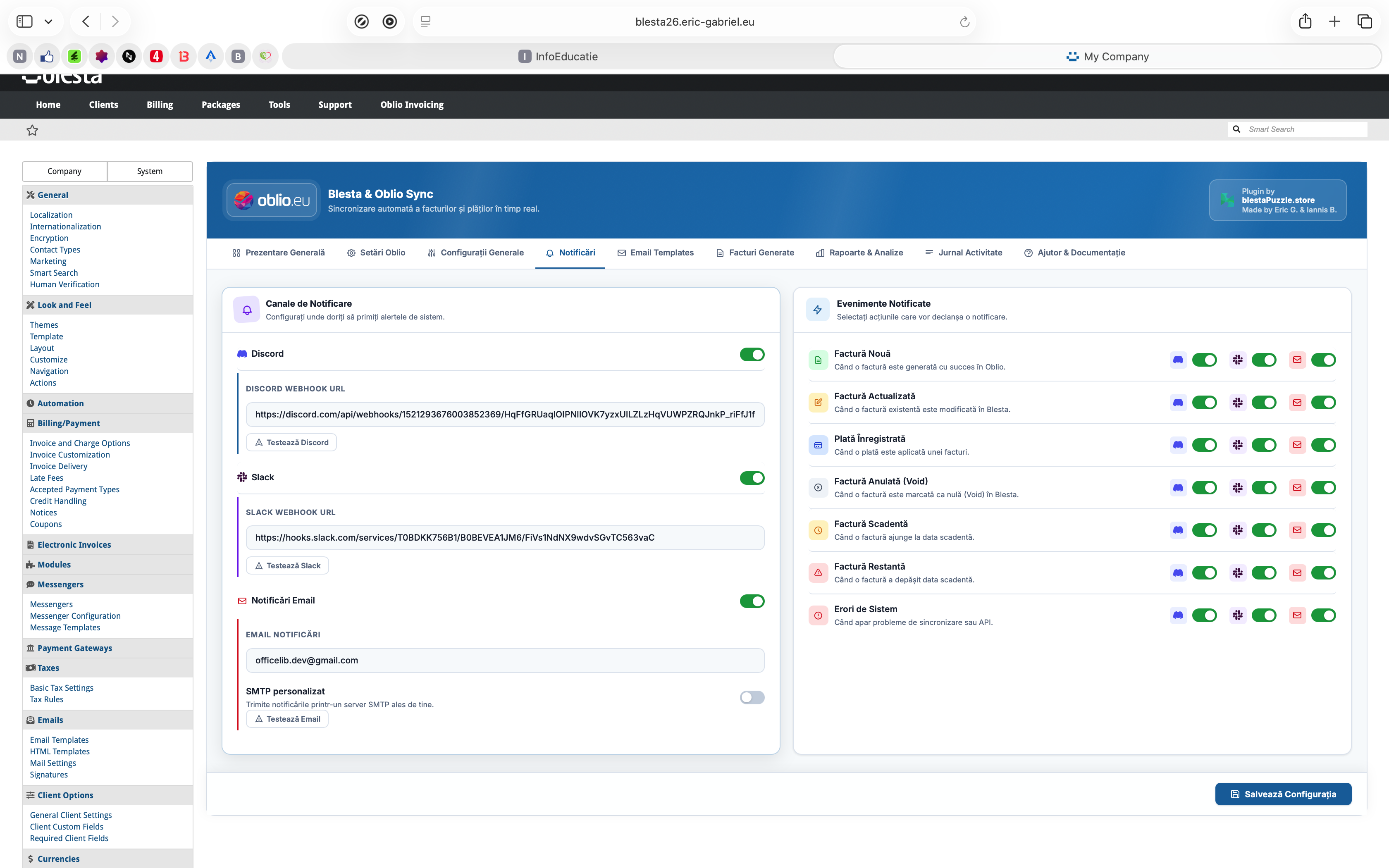Image resolution: width=1389 pixels, height=868 pixels.
Task: Toggle Slack for Factură Actualizată
Action: point(1264,403)
